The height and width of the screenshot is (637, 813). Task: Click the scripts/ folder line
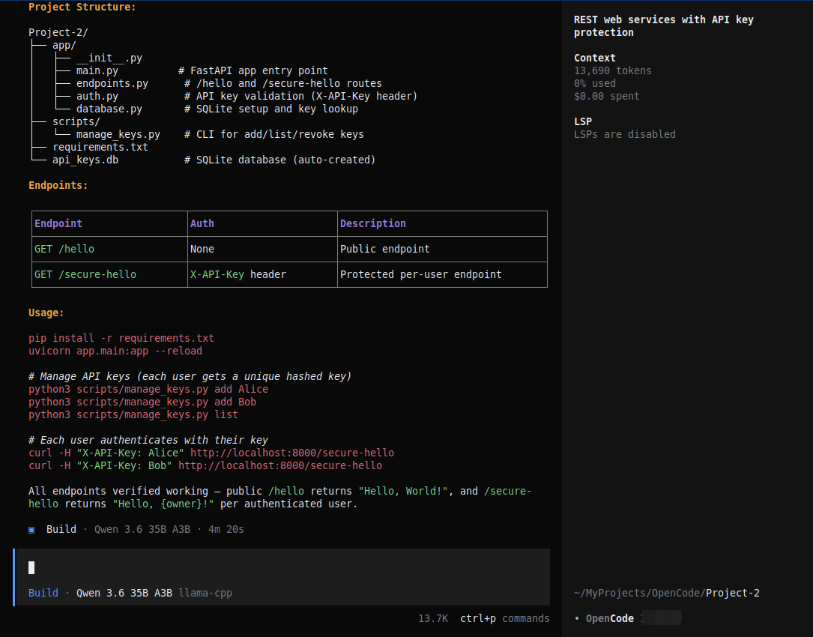(76, 122)
